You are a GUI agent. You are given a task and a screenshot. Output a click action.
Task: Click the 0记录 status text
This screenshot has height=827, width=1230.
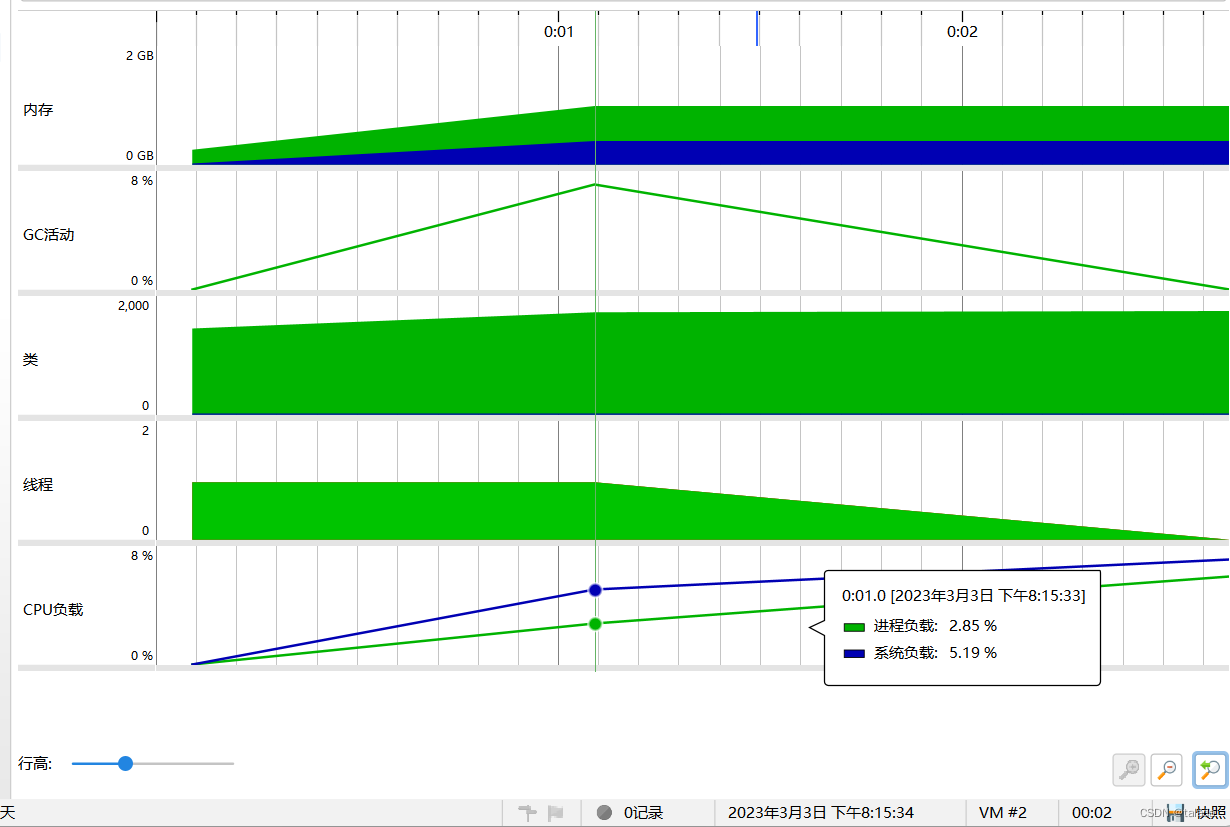(643, 813)
